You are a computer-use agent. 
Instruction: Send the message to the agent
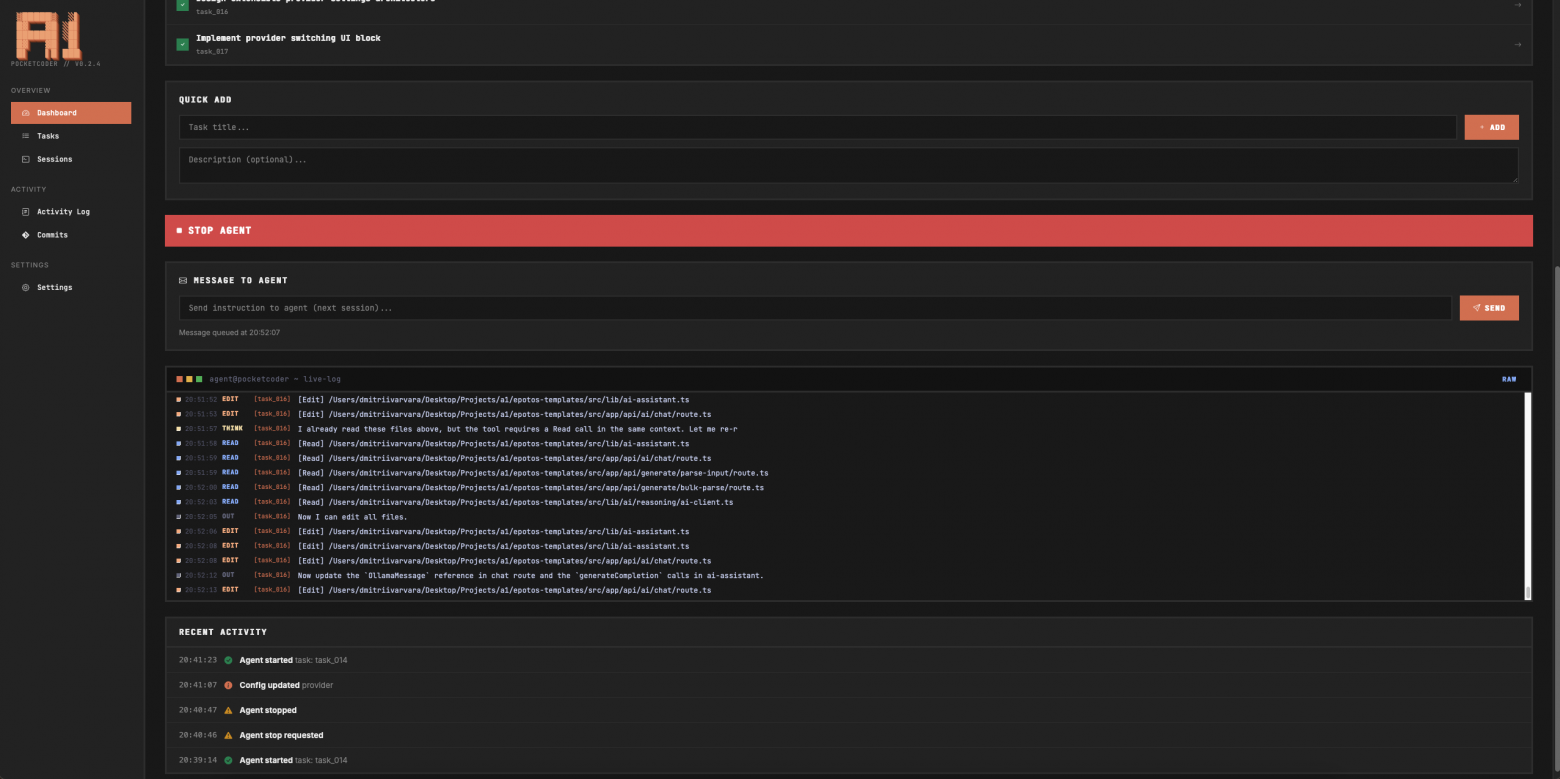(1489, 308)
